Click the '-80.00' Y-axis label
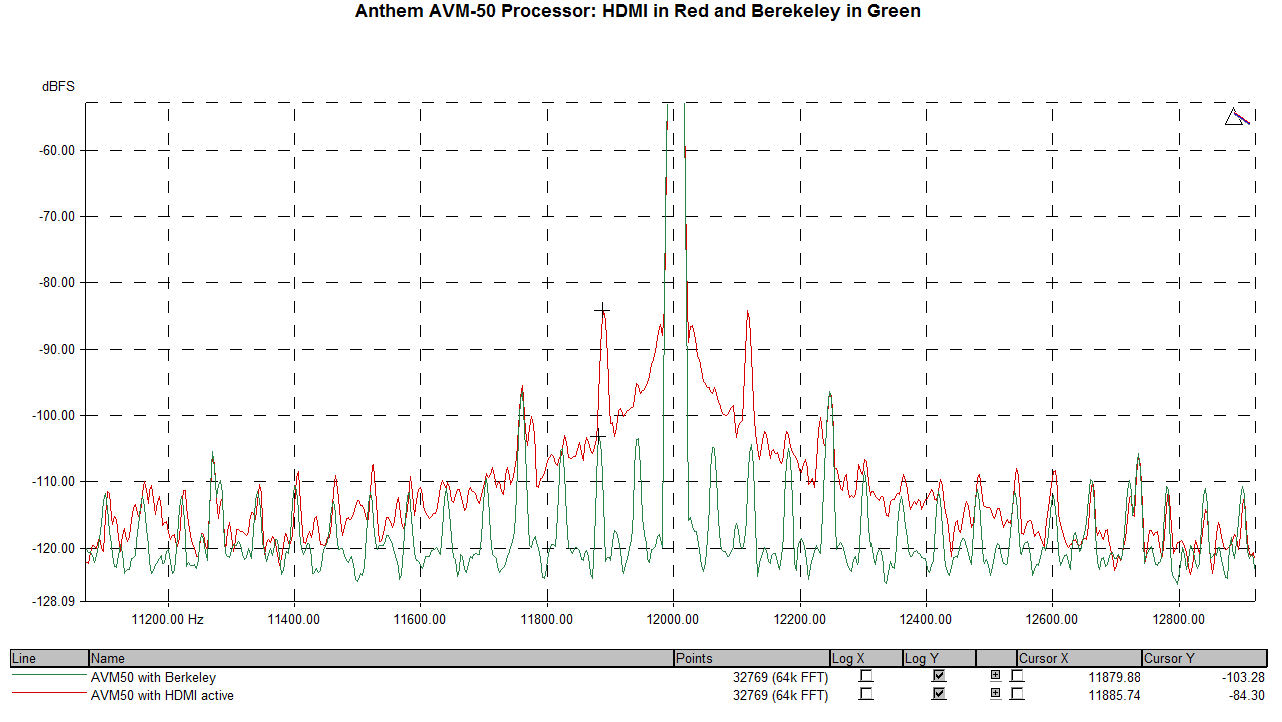 tap(57, 283)
